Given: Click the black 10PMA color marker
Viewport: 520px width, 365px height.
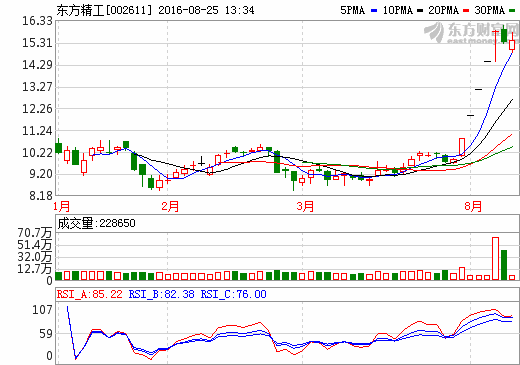Looking at the screenshot, I should coord(420,11).
